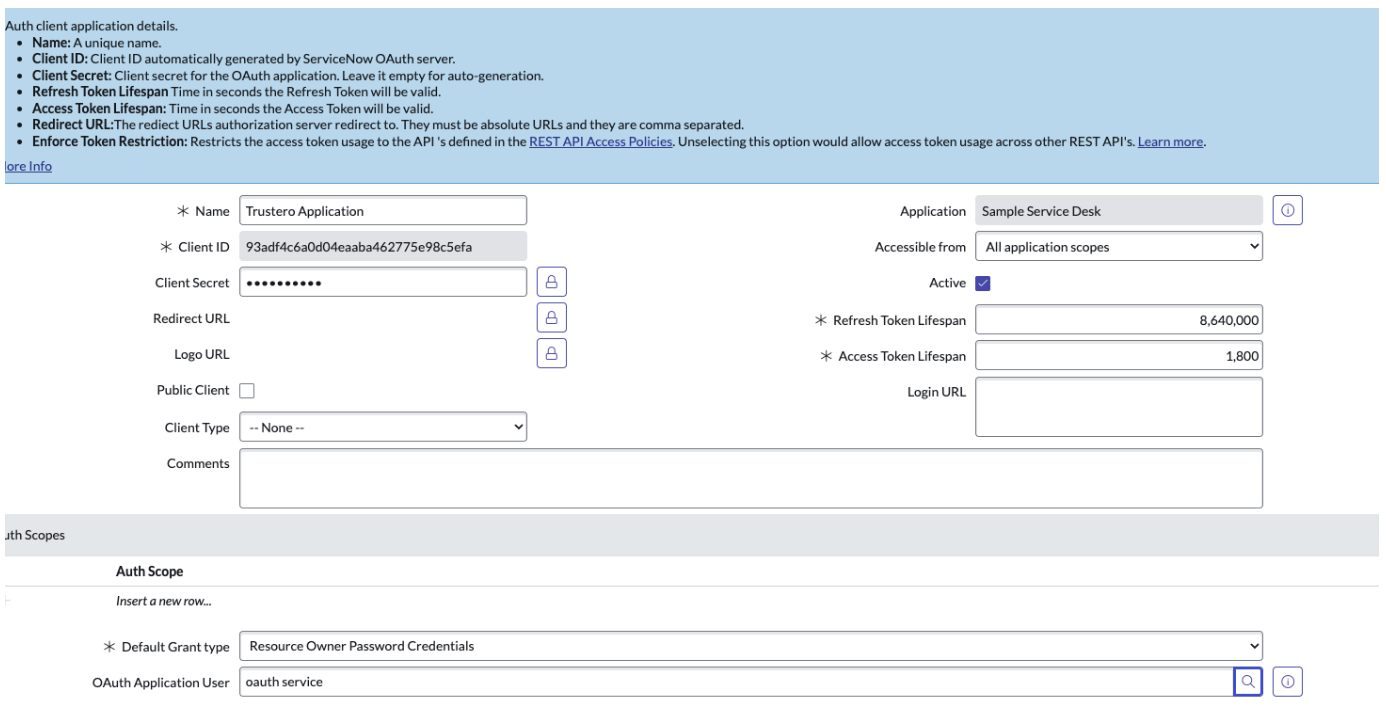Image resolution: width=1386 pixels, height=716 pixels.
Task: Click the More Info link
Action: point(26,166)
